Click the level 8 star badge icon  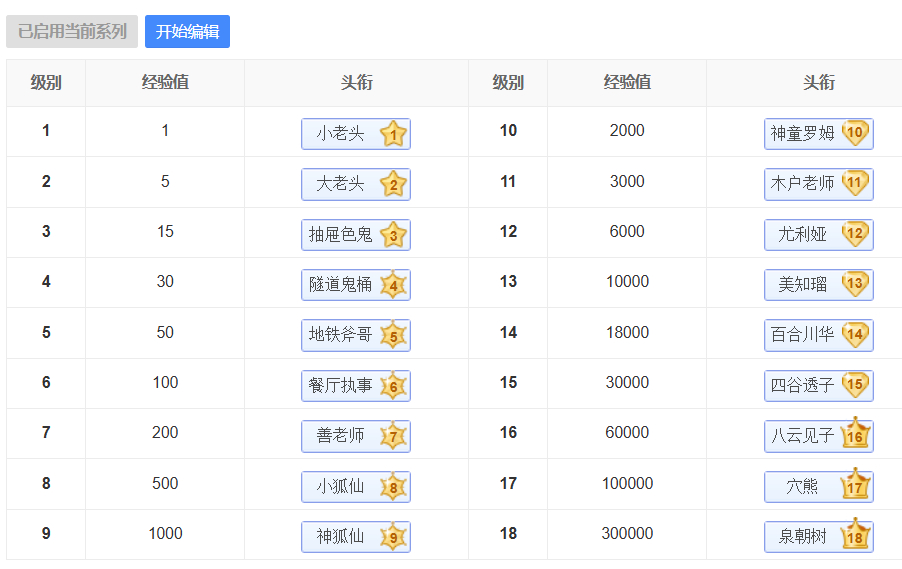pos(393,487)
